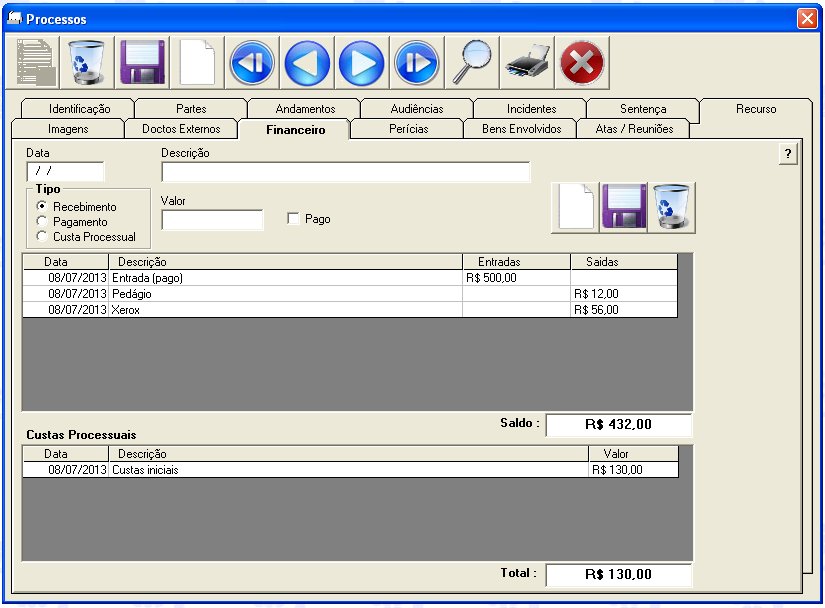This screenshot has height=608, width=825.
Task: Select the Pedágio entry row
Action: (350, 293)
